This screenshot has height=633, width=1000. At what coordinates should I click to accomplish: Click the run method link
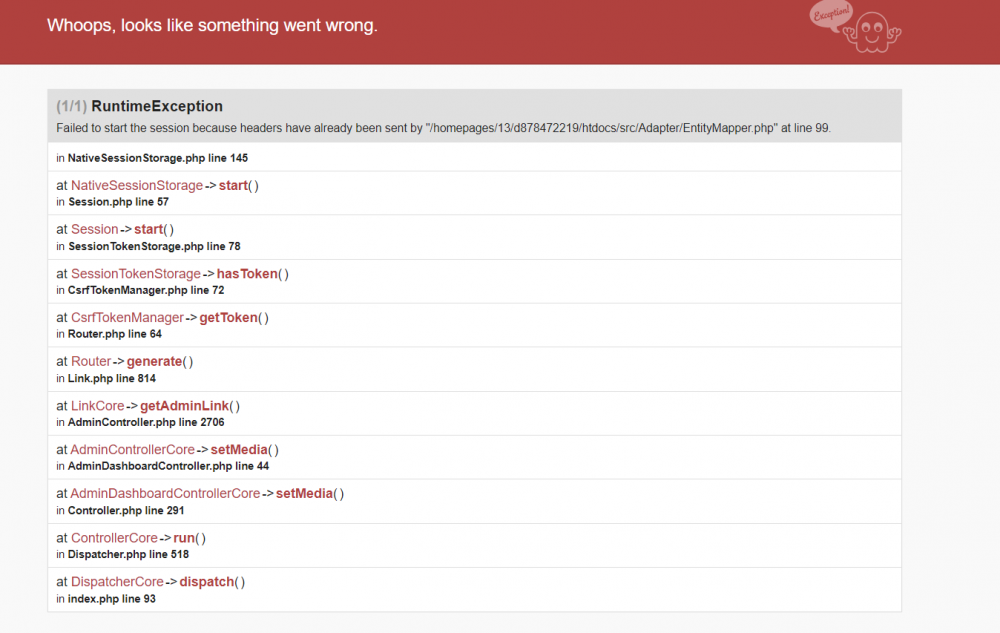(185, 538)
